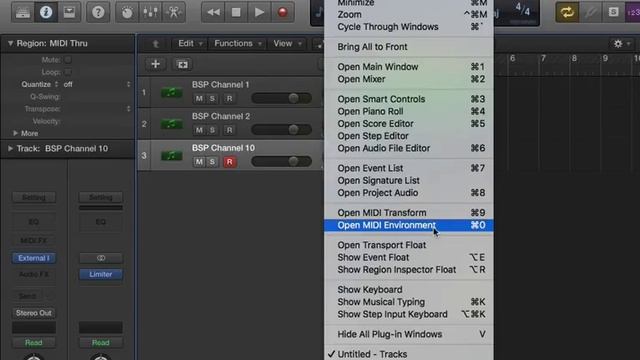
Task: Click the Stop transport button
Action: [x=236, y=12]
